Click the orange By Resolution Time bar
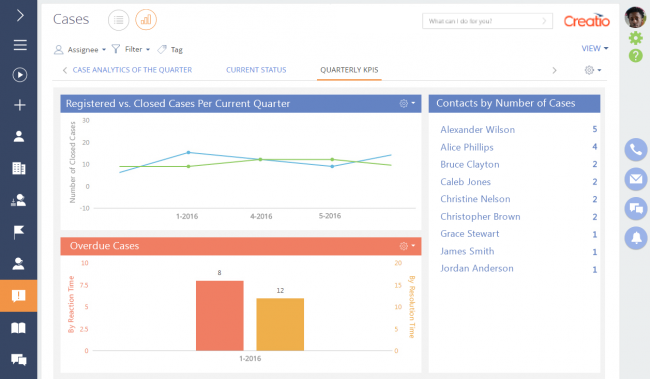650x379 pixels. click(x=280, y=324)
